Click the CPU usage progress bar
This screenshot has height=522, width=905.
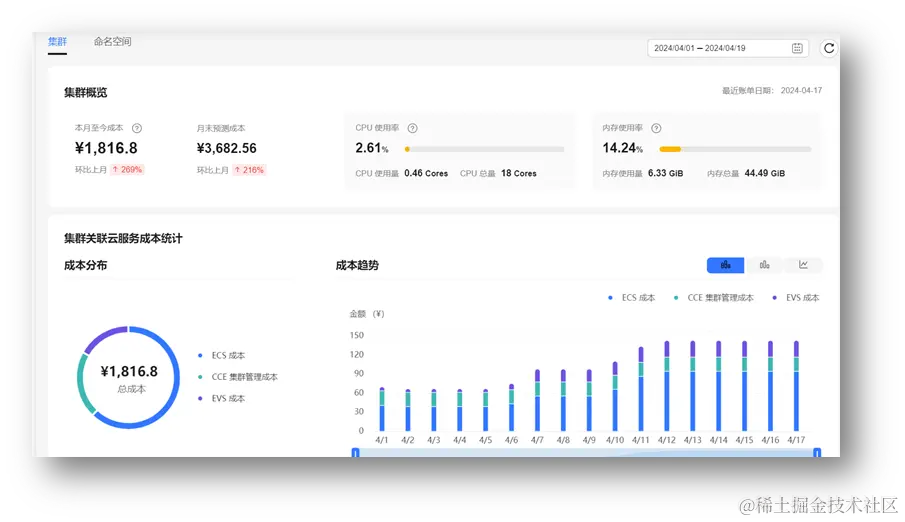pos(484,149)
